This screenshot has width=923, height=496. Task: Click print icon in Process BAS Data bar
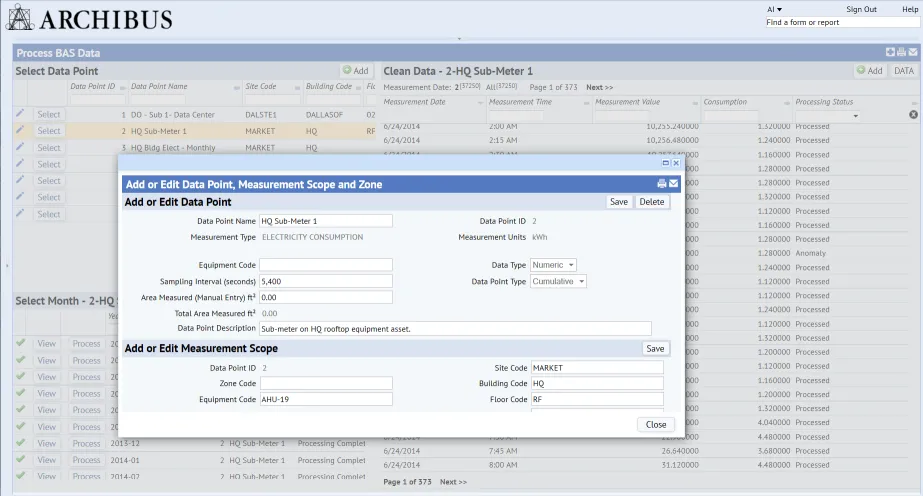(x=901, y=52)
